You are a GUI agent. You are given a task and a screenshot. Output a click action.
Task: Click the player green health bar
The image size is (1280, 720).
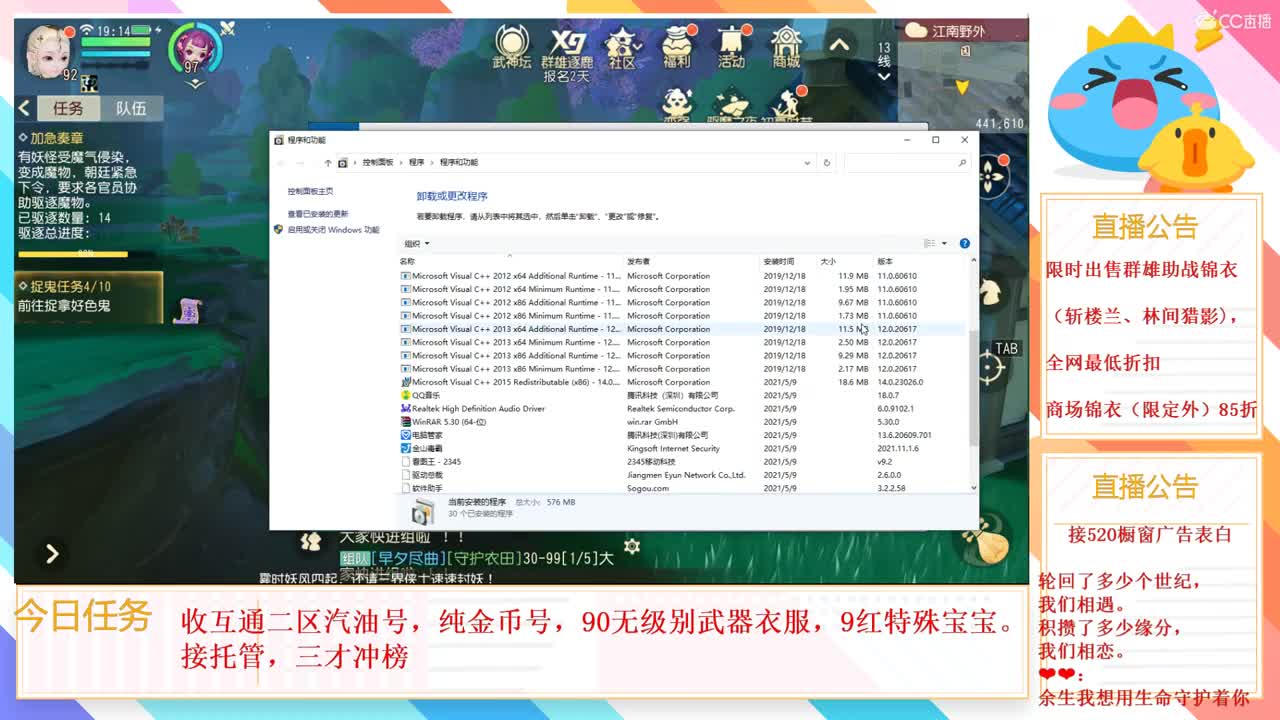pos(115,42)
